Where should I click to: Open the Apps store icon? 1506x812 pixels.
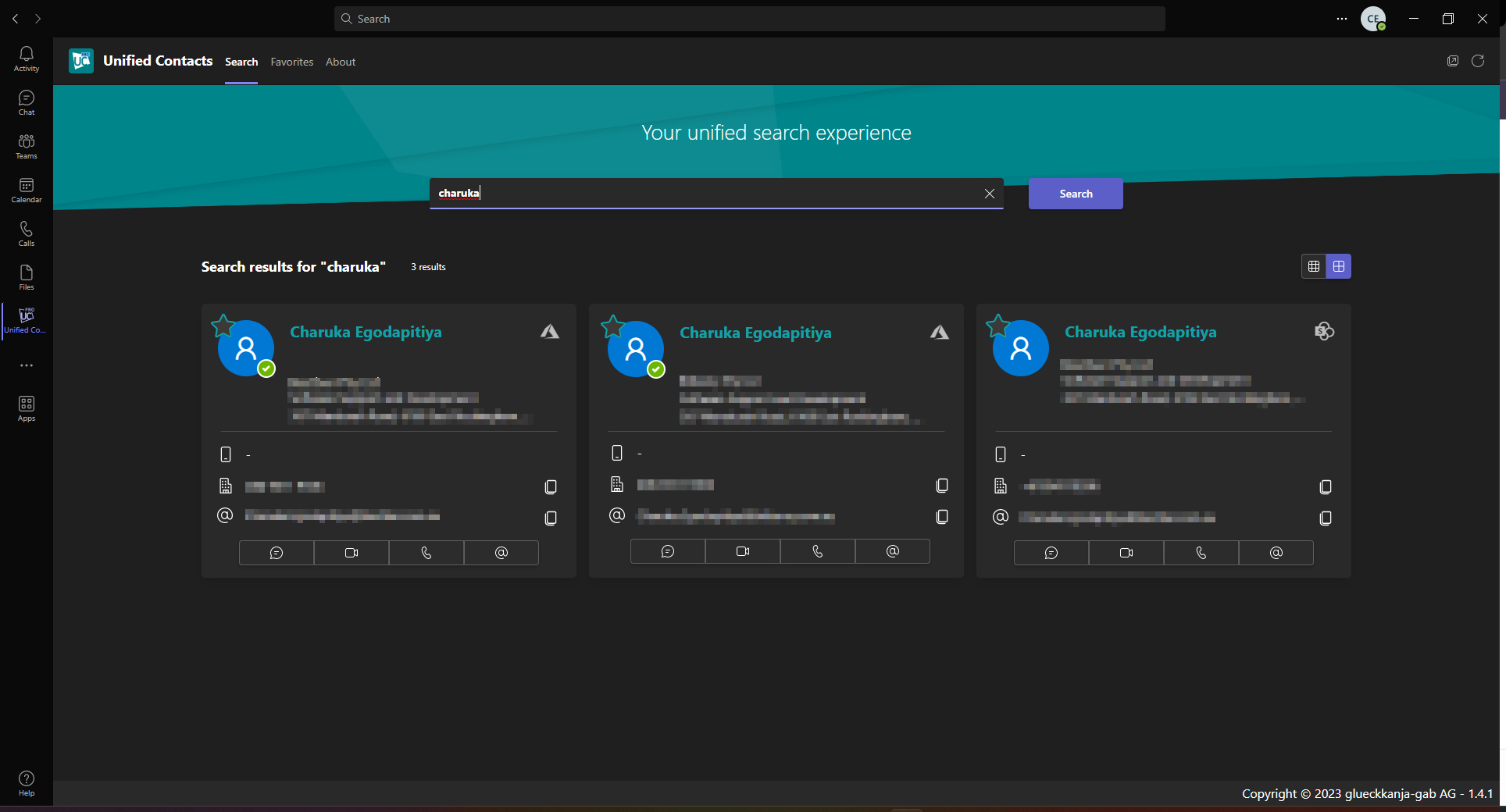point(27,408)
